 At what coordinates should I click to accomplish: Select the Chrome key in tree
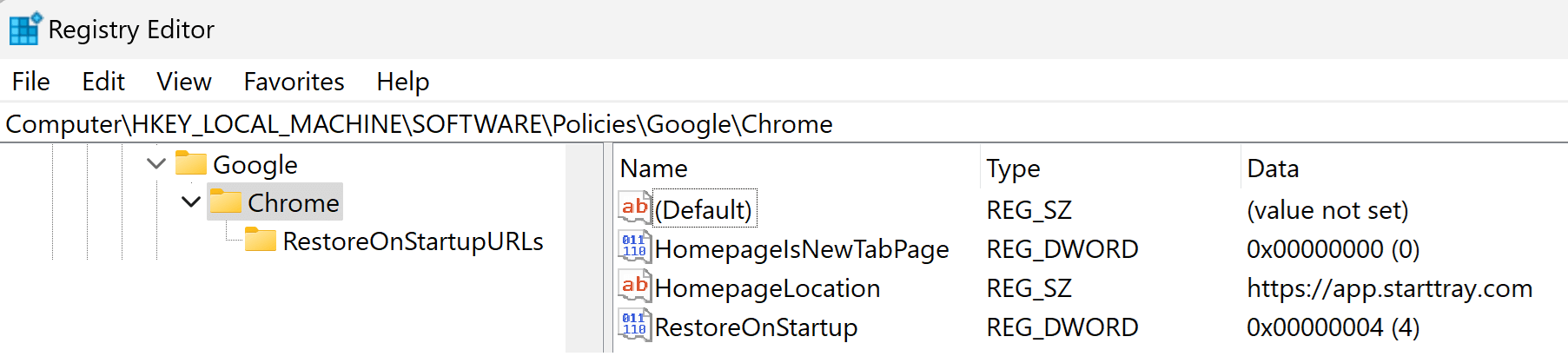294,203
